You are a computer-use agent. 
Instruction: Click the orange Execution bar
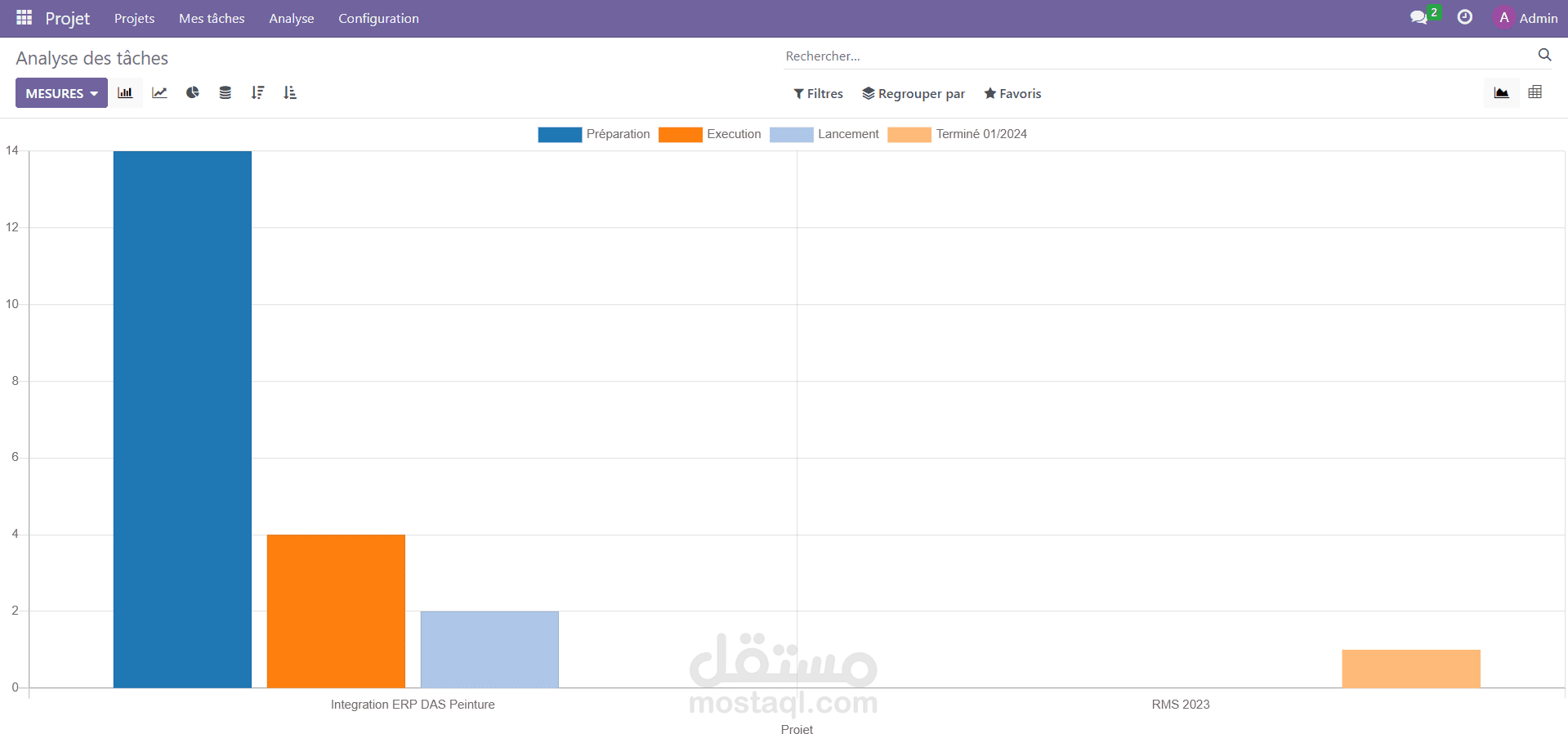tap(336, 611)
